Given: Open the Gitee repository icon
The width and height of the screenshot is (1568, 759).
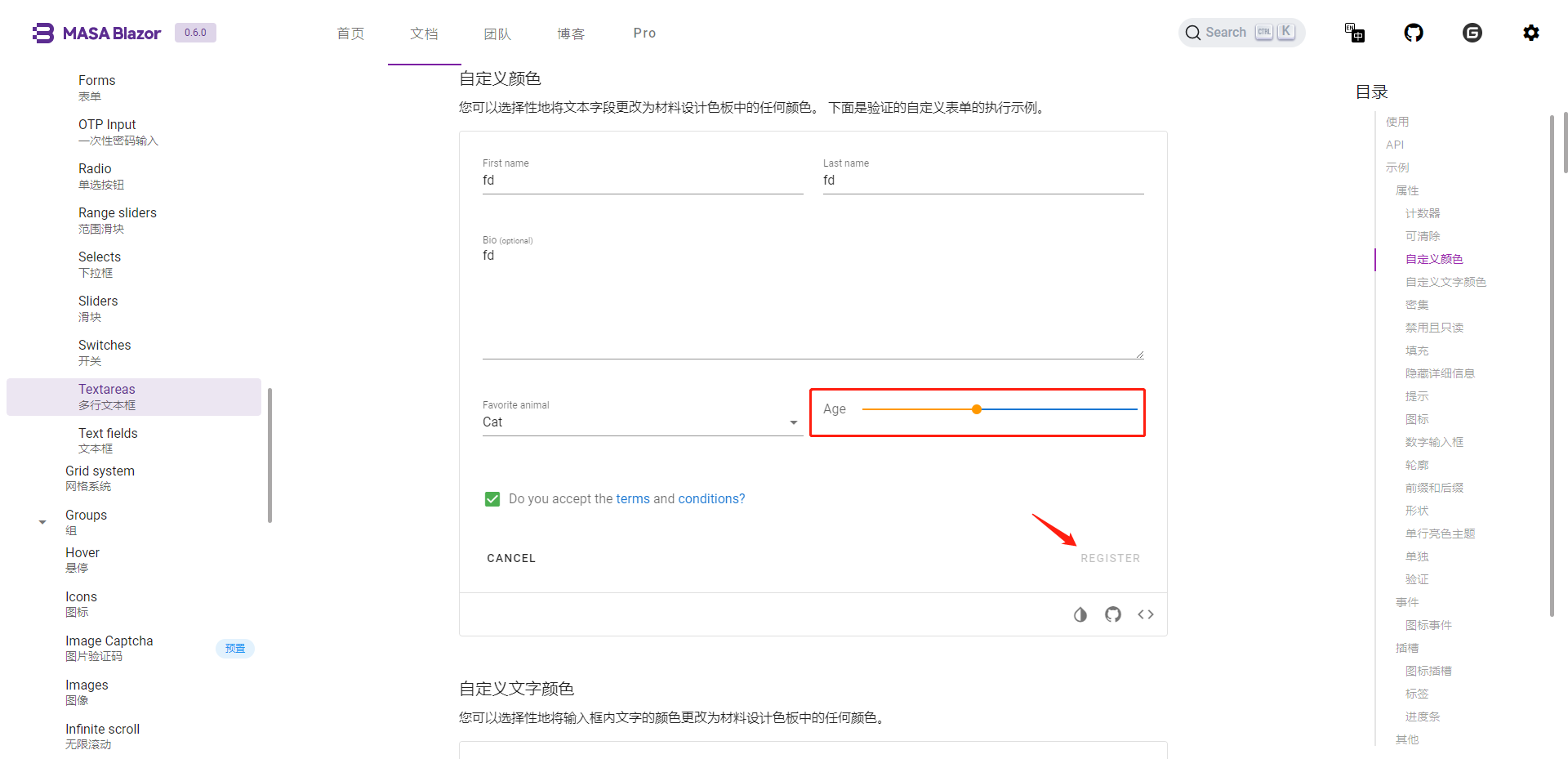Looking at the screenshot, I should click(x=1472, y=33).
